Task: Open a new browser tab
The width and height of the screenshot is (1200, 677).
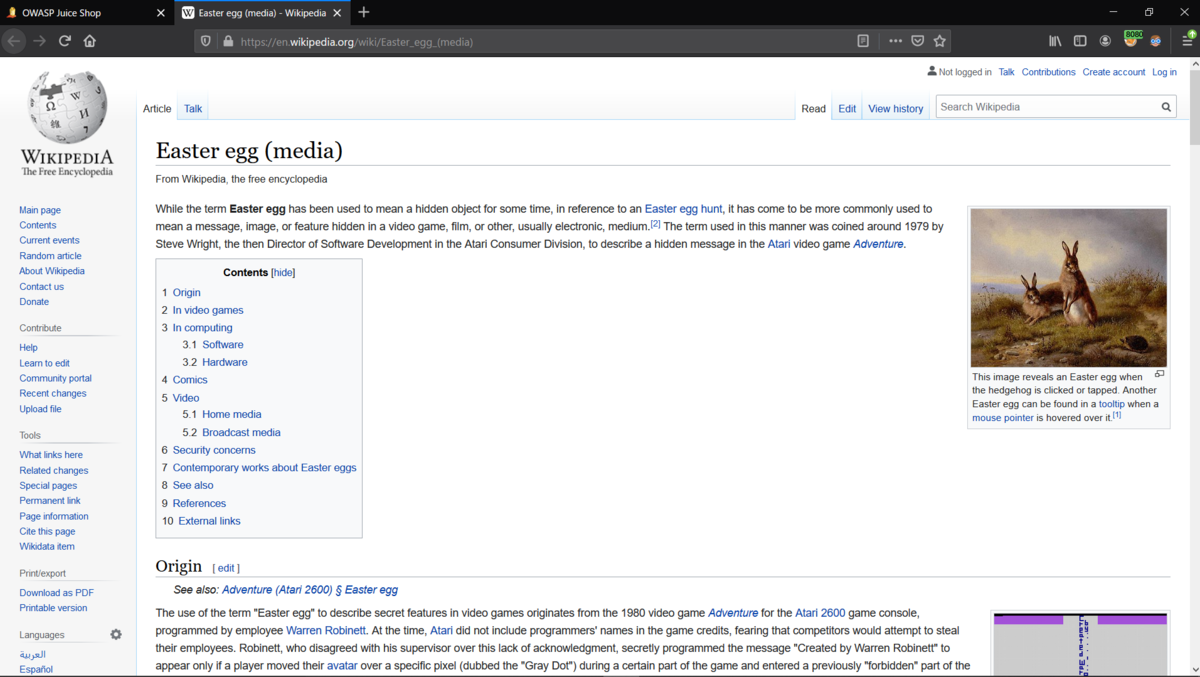Action: click(x=364, y=13)
